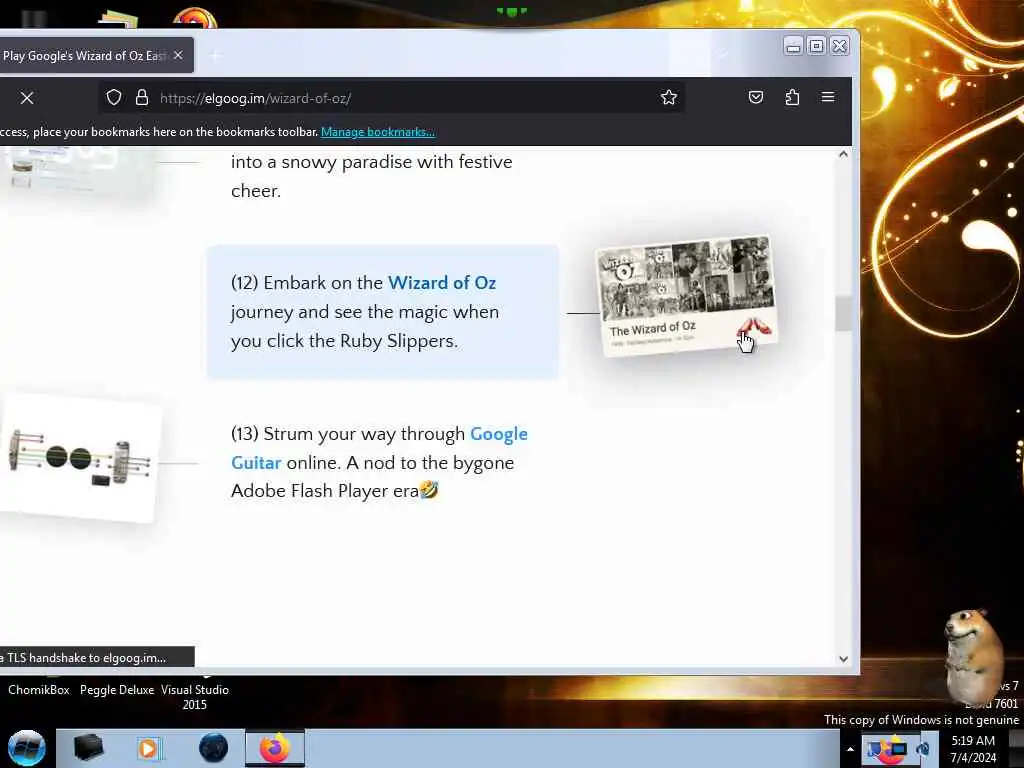
Task: Click the hamster desktop figure
Action: point(973,656)
